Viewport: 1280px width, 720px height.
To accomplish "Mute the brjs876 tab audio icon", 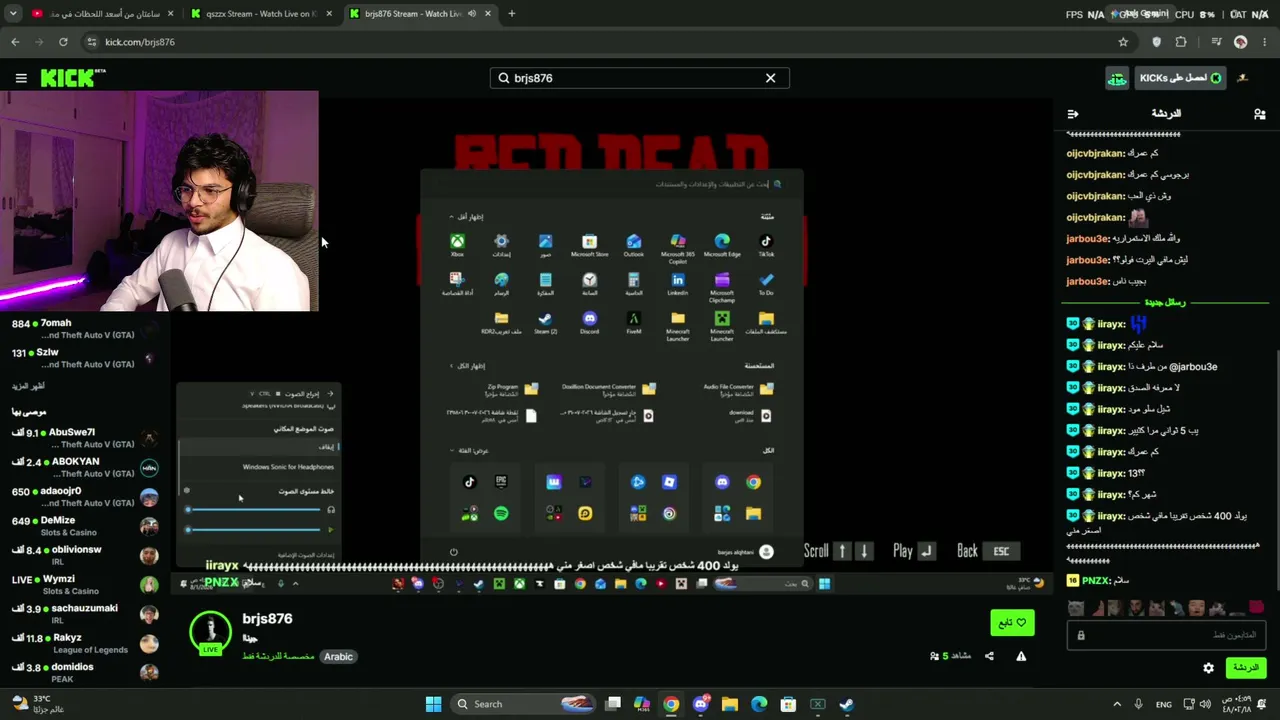I will 472,14.
